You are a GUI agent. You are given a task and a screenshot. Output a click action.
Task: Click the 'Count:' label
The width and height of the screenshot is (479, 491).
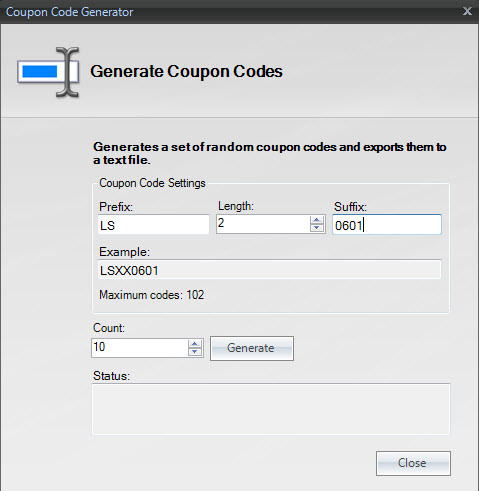(109, 328)
